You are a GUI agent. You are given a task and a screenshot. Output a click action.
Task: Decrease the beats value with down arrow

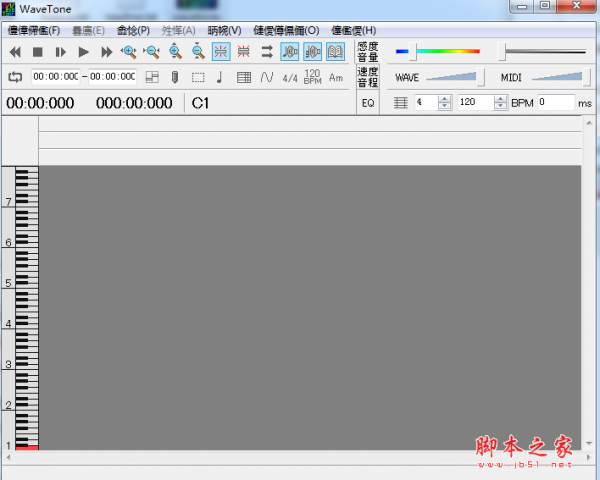pyautogui.click(x=444, y=106)
